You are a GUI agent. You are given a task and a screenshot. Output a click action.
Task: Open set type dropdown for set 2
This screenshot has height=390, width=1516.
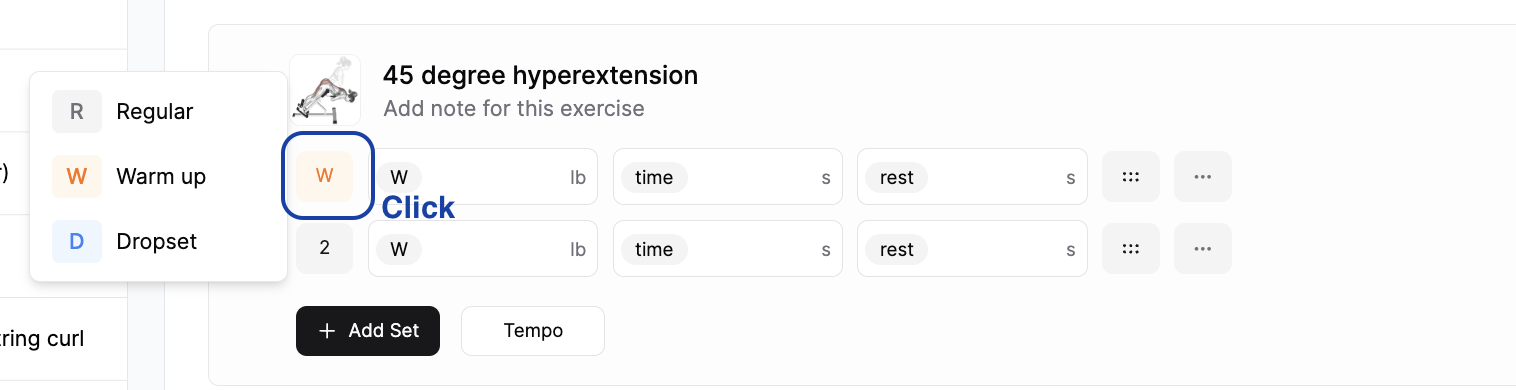325,248
